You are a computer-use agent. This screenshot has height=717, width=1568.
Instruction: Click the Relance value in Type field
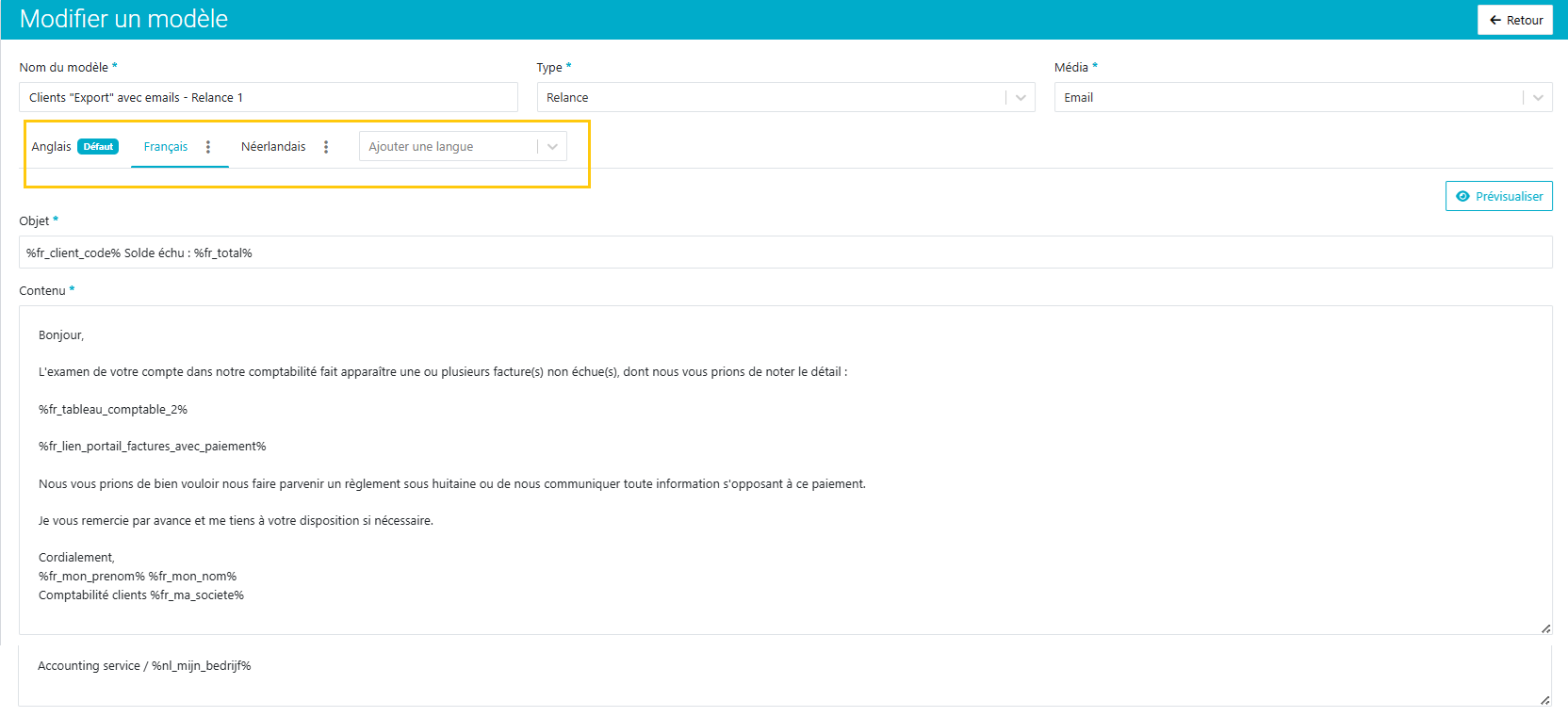[x=567, y=98]
